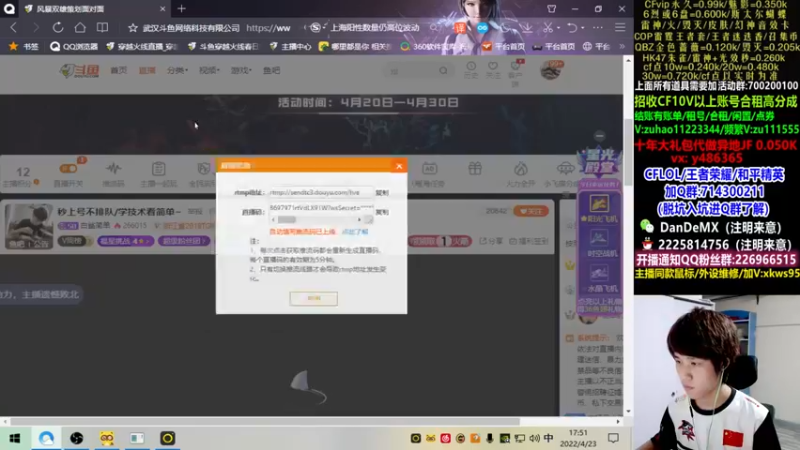The width and height of the screenshot is (800, 450).
Task: Click the Douyu site logo
Action: tap(80, 71)
